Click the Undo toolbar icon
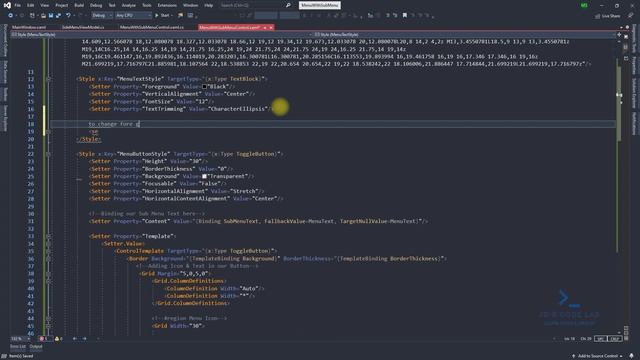The image size is (640, 360). click(68, 16)
